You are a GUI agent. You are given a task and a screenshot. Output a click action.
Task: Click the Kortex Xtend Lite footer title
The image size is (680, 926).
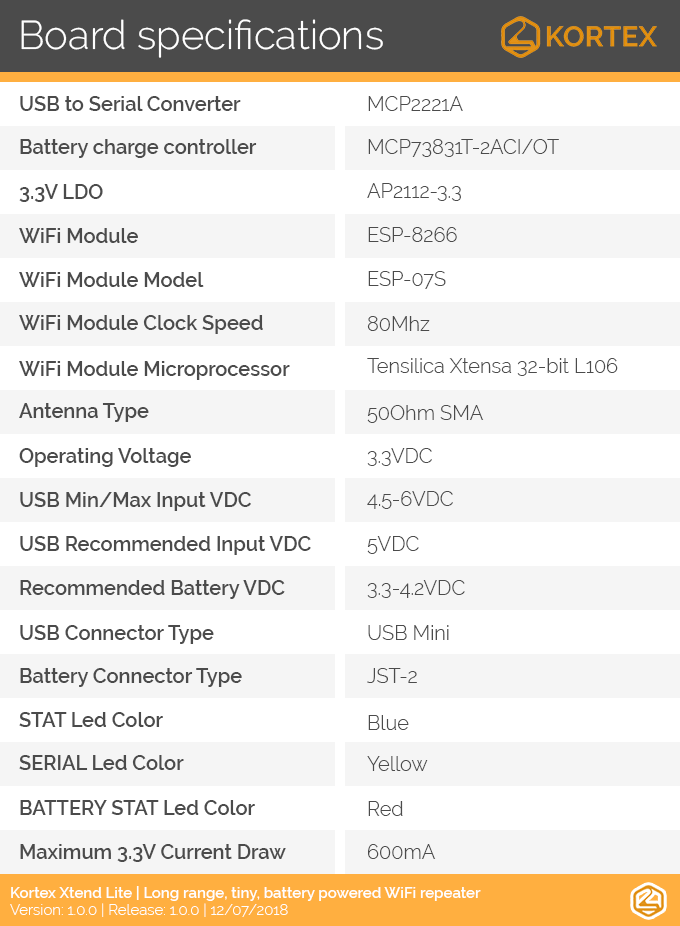[x=245, y=892]
